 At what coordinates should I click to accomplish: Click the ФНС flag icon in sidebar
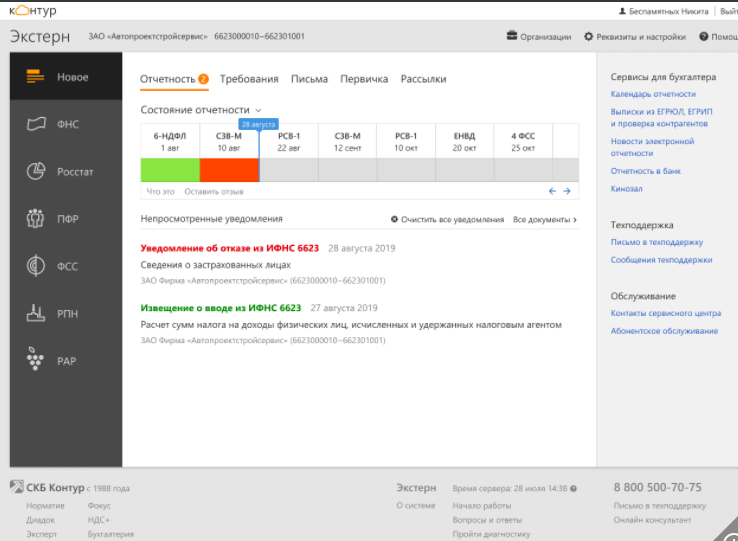click(x=36, y=124)
